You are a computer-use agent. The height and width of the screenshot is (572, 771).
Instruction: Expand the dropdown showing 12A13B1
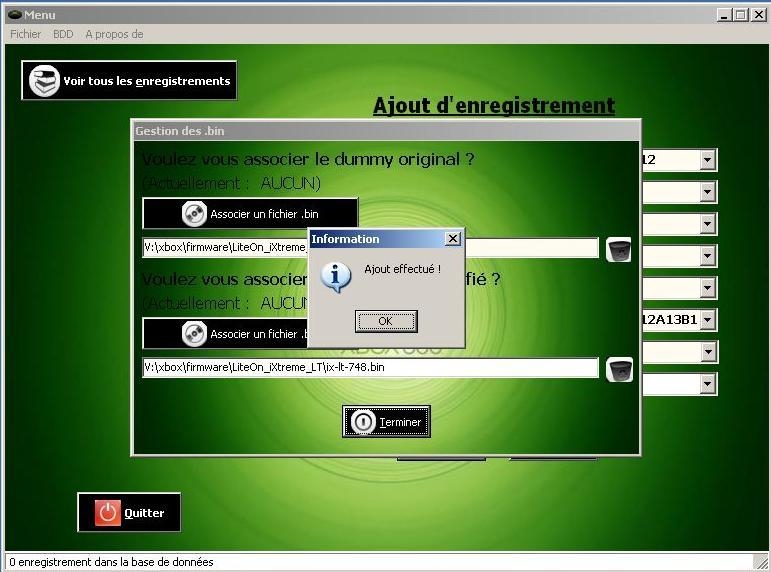(707, 320)
